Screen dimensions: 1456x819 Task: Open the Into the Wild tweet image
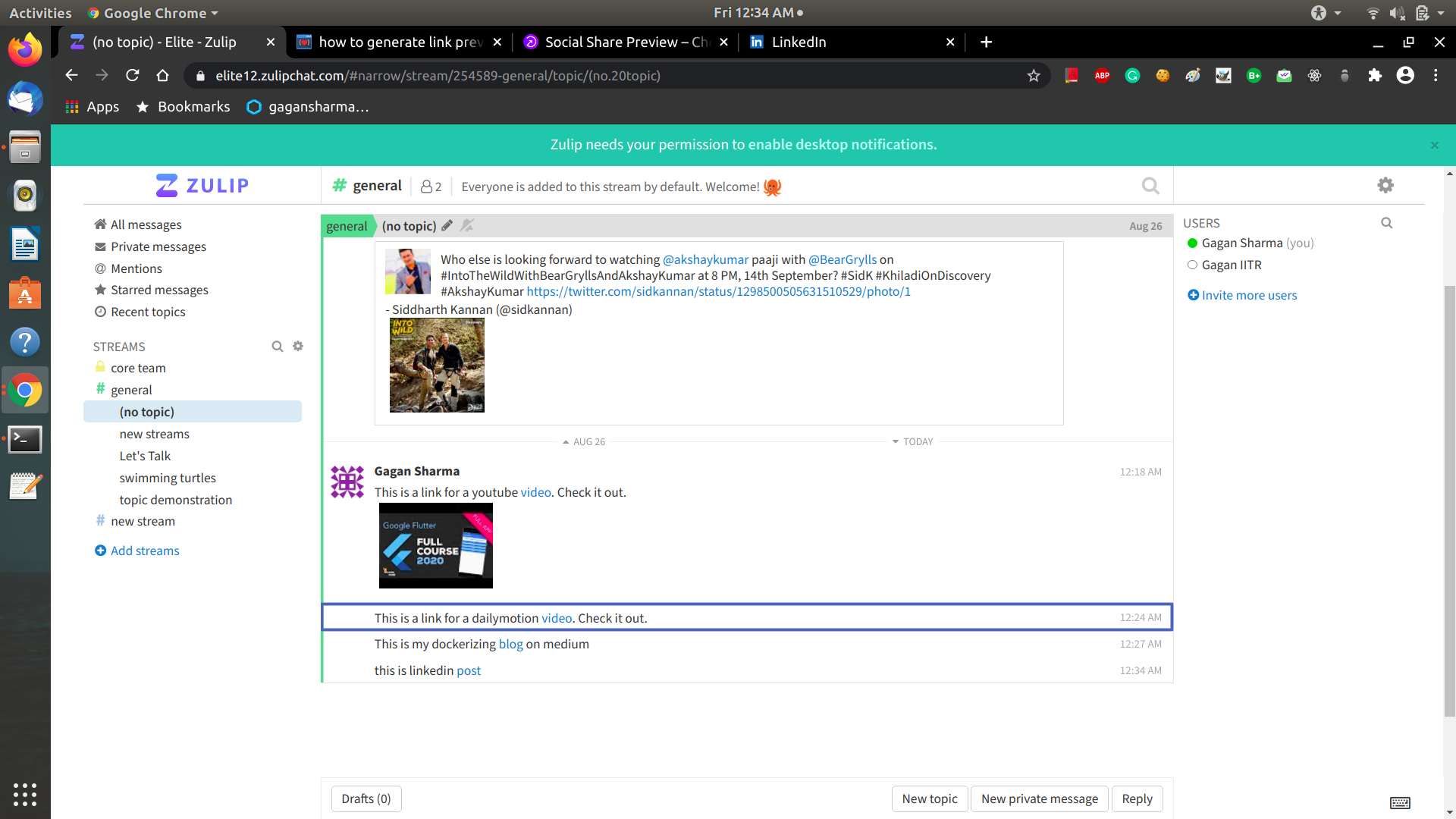pyautogui.click(x=437, y=366)
